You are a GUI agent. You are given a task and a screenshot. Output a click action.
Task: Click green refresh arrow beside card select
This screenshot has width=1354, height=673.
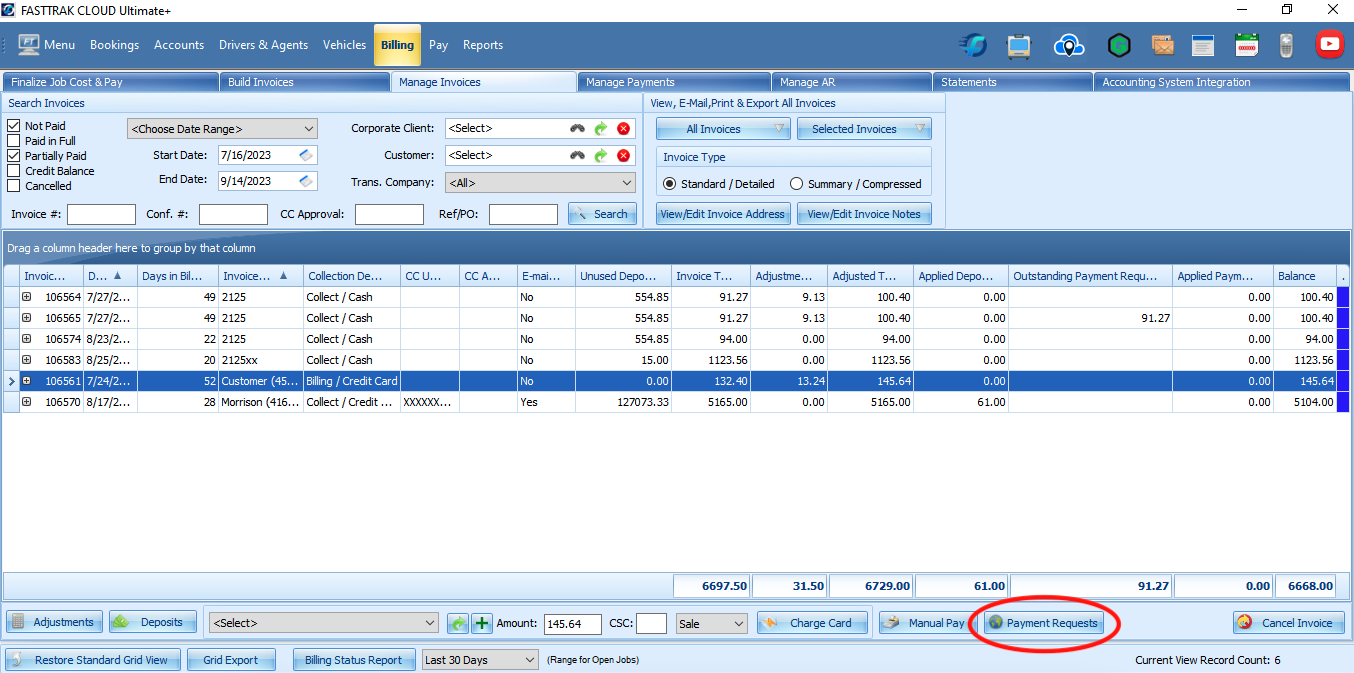[457, 623]
